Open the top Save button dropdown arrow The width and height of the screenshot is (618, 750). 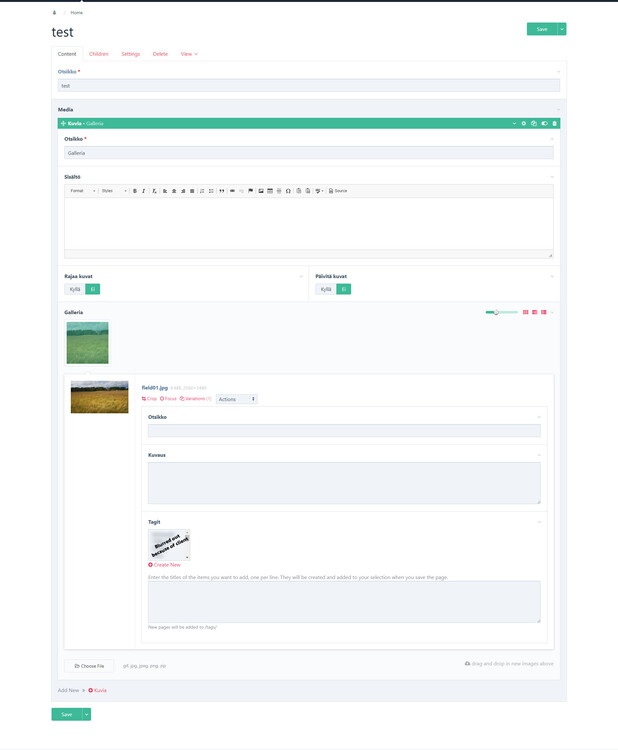[562, 29]
